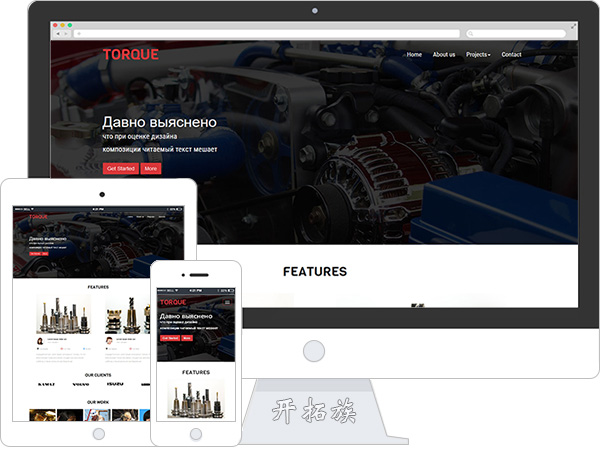This screenshot has width=600, height=450.
Task: Open the Contact page link
Action: 511,54
